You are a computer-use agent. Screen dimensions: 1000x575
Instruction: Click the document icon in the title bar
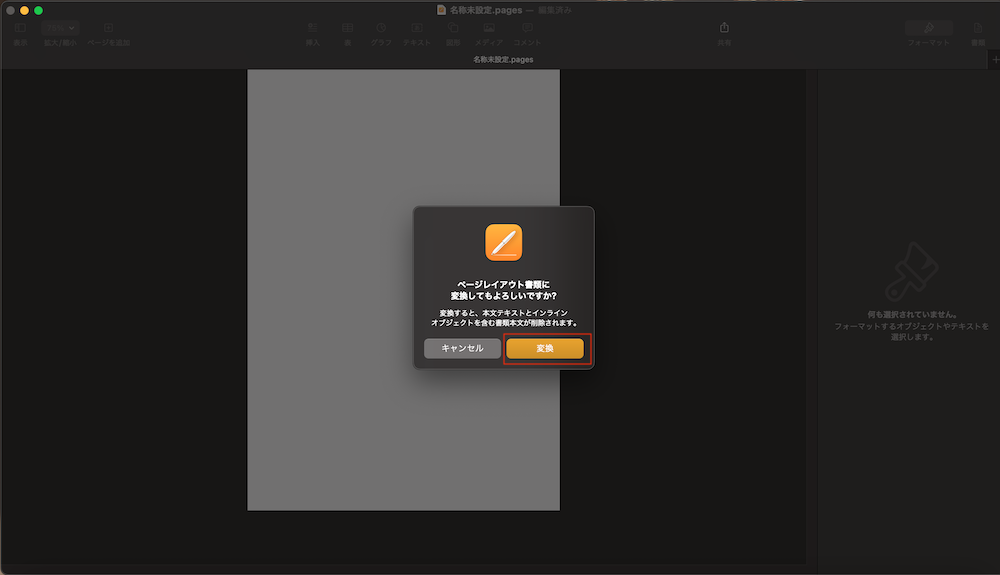point(441,10)
